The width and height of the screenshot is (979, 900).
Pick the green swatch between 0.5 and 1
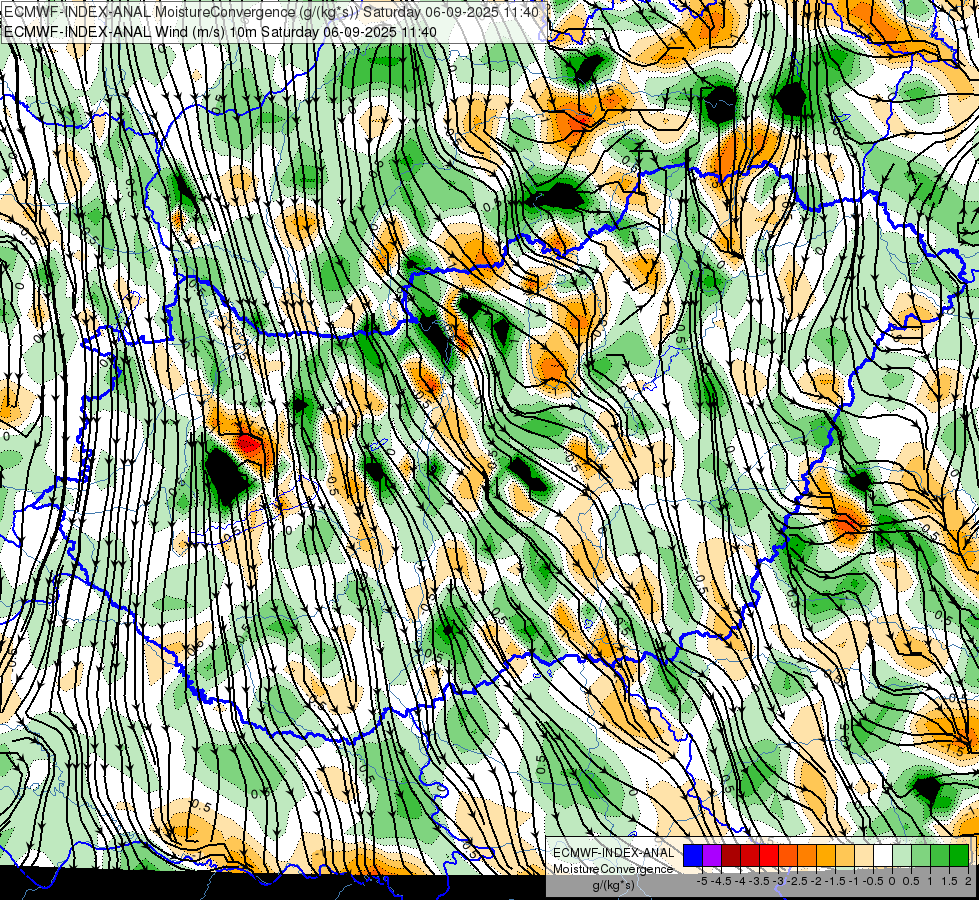[x=921, y=855]
